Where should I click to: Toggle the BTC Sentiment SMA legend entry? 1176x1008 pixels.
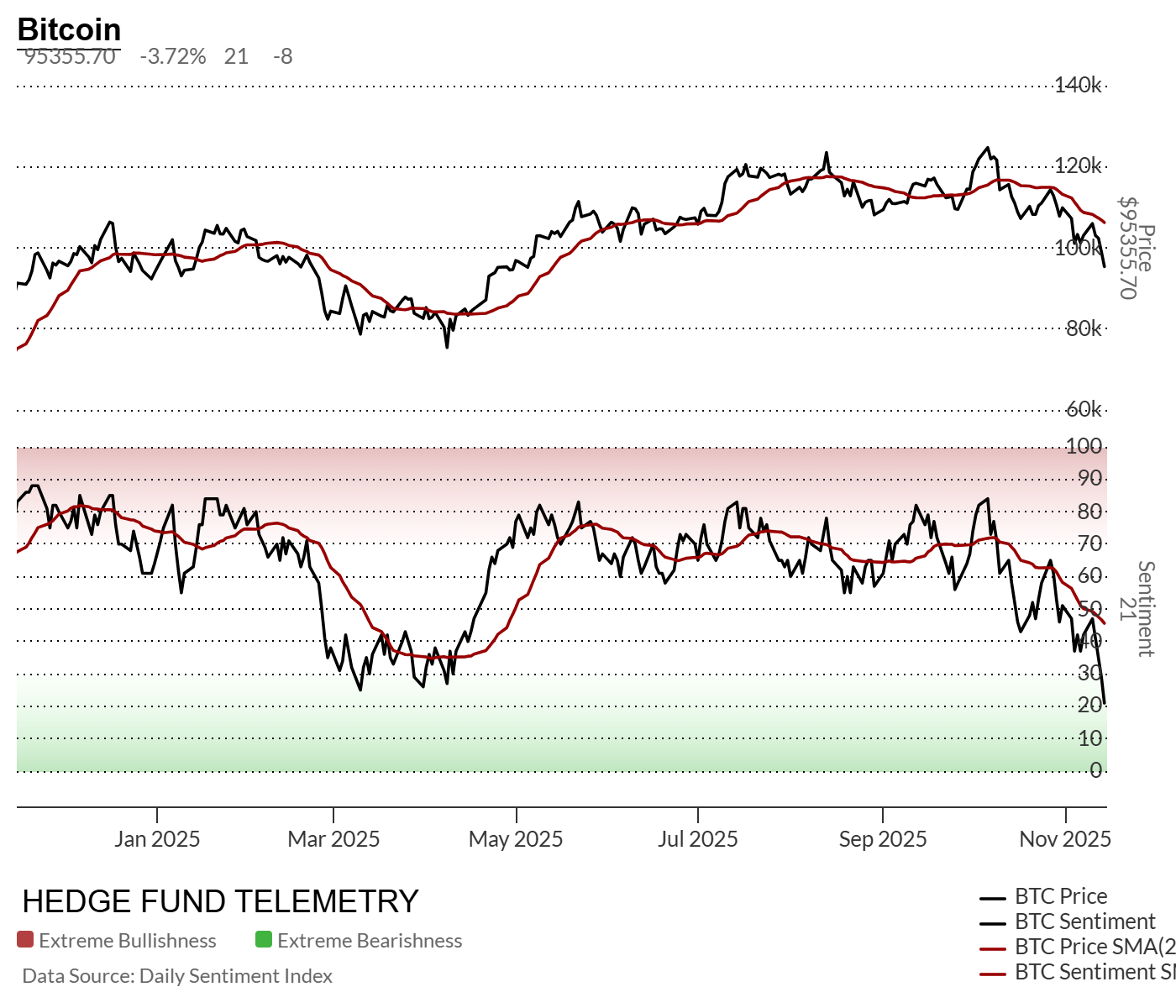click(1092, 972)
